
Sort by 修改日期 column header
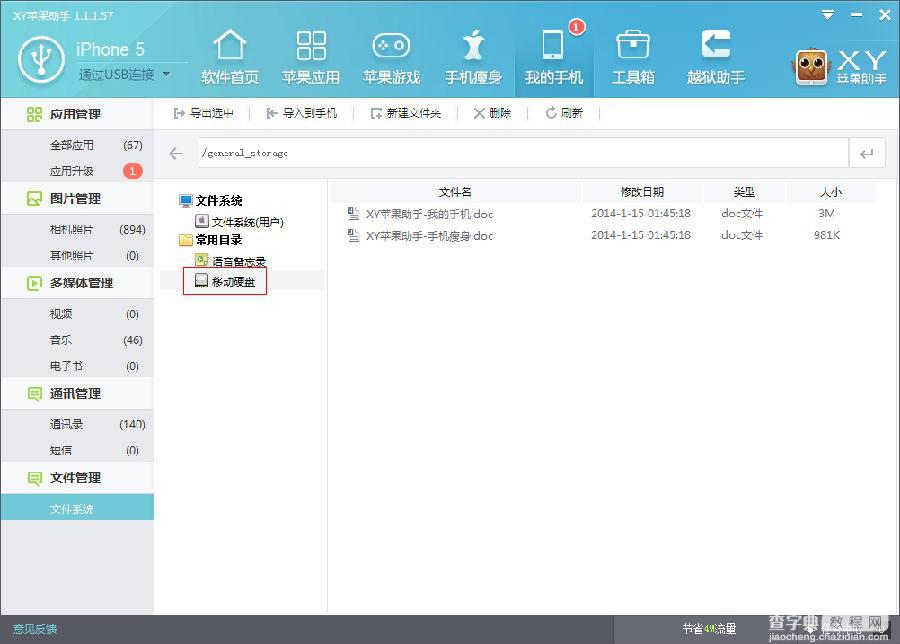point(642,192)
